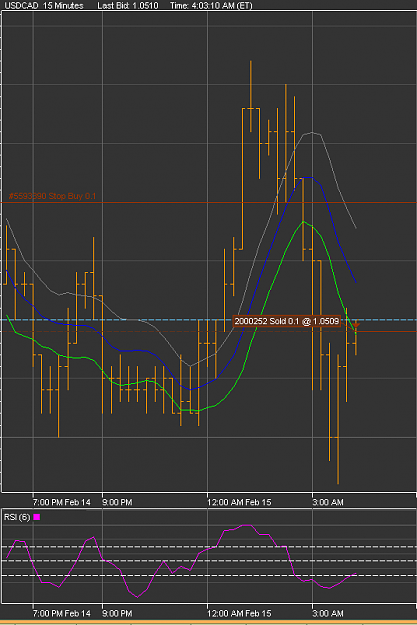Click 9:00 PM below the RSI panel

pyautogui.click(x=117, y=613)
